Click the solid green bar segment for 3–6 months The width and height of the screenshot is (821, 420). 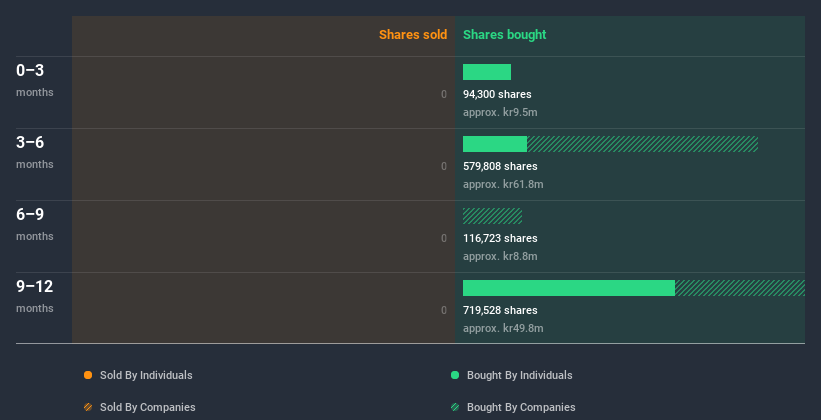click(495, 144)
